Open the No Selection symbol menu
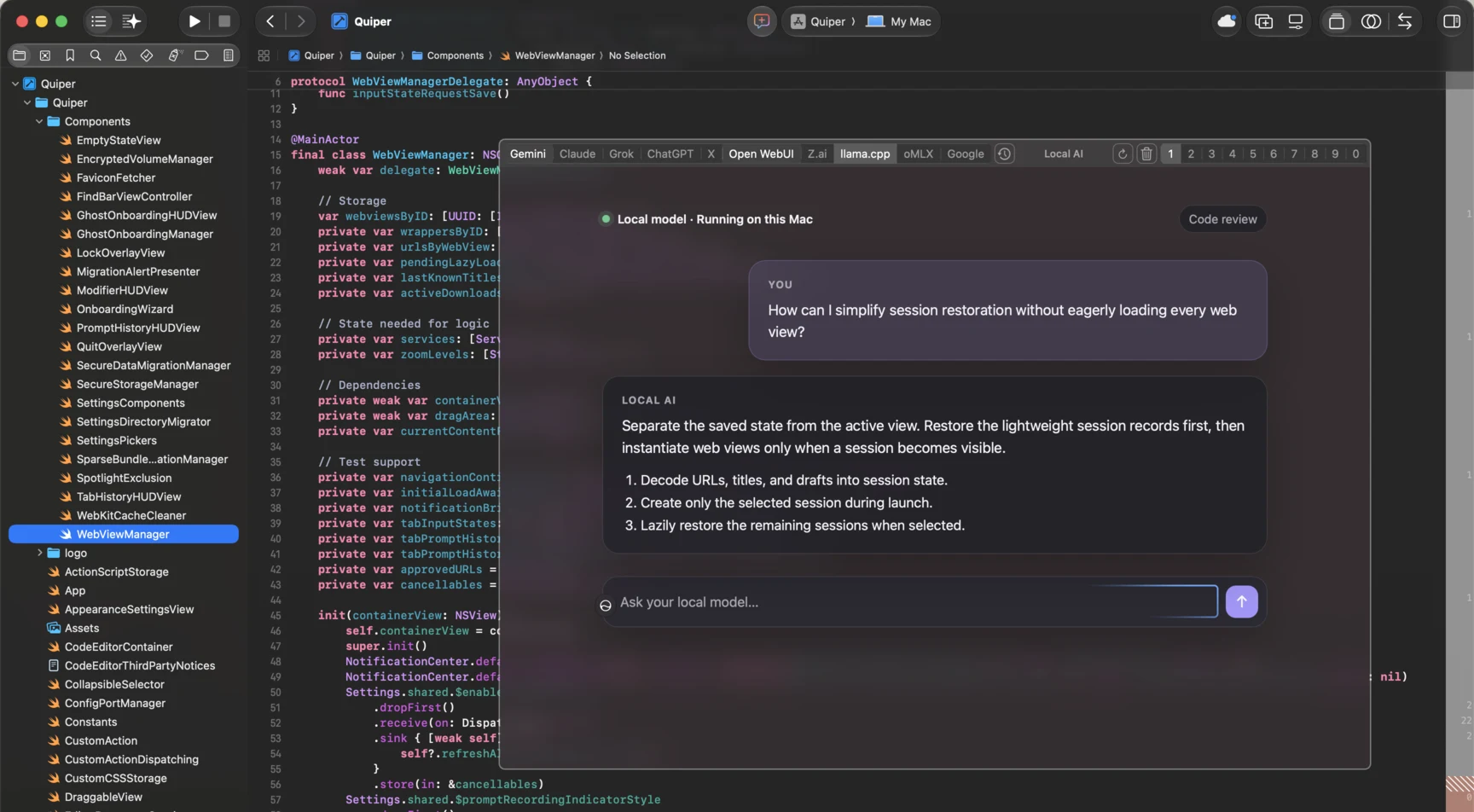 pos(637,55)
